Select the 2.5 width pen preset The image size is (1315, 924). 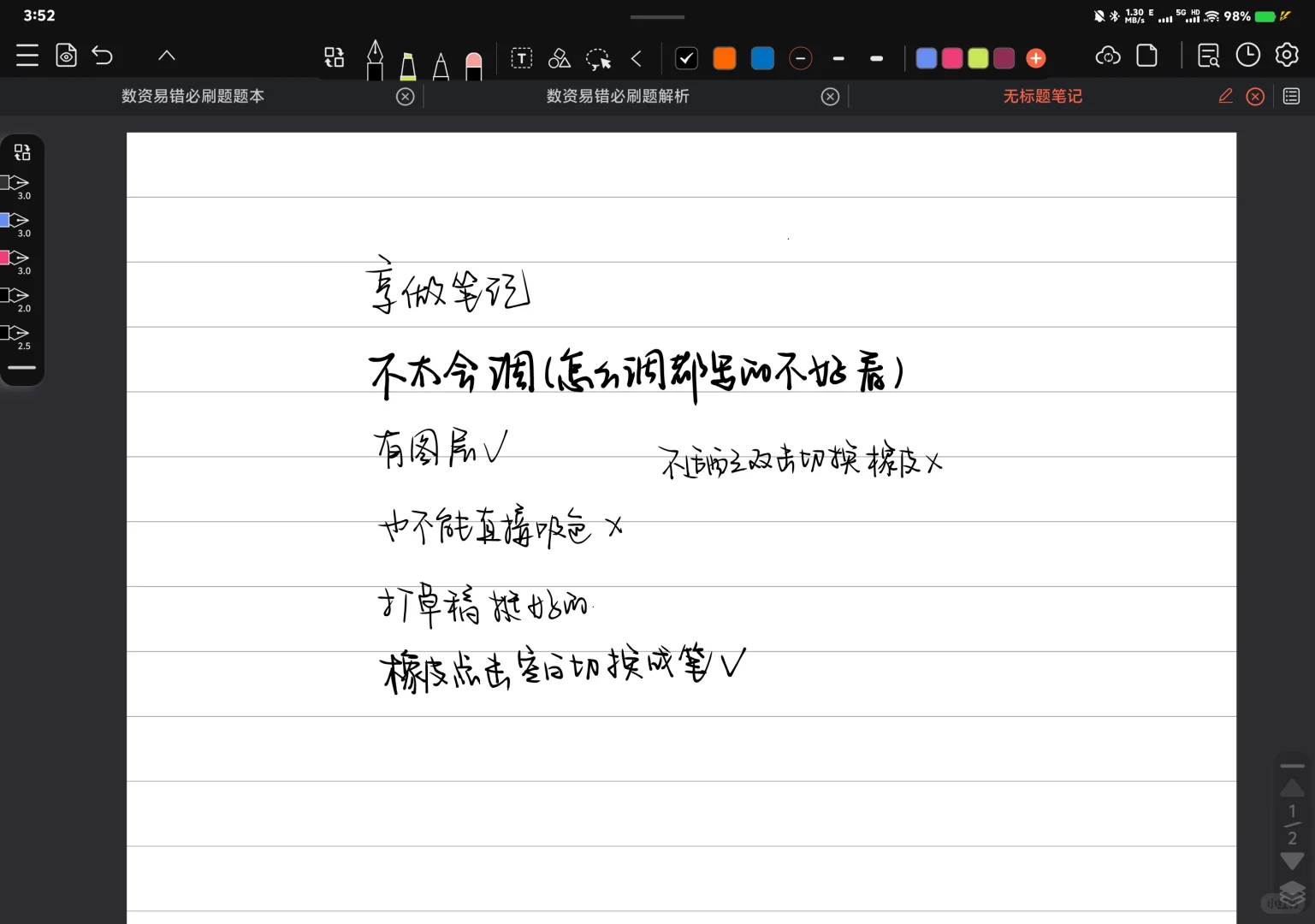17,334
